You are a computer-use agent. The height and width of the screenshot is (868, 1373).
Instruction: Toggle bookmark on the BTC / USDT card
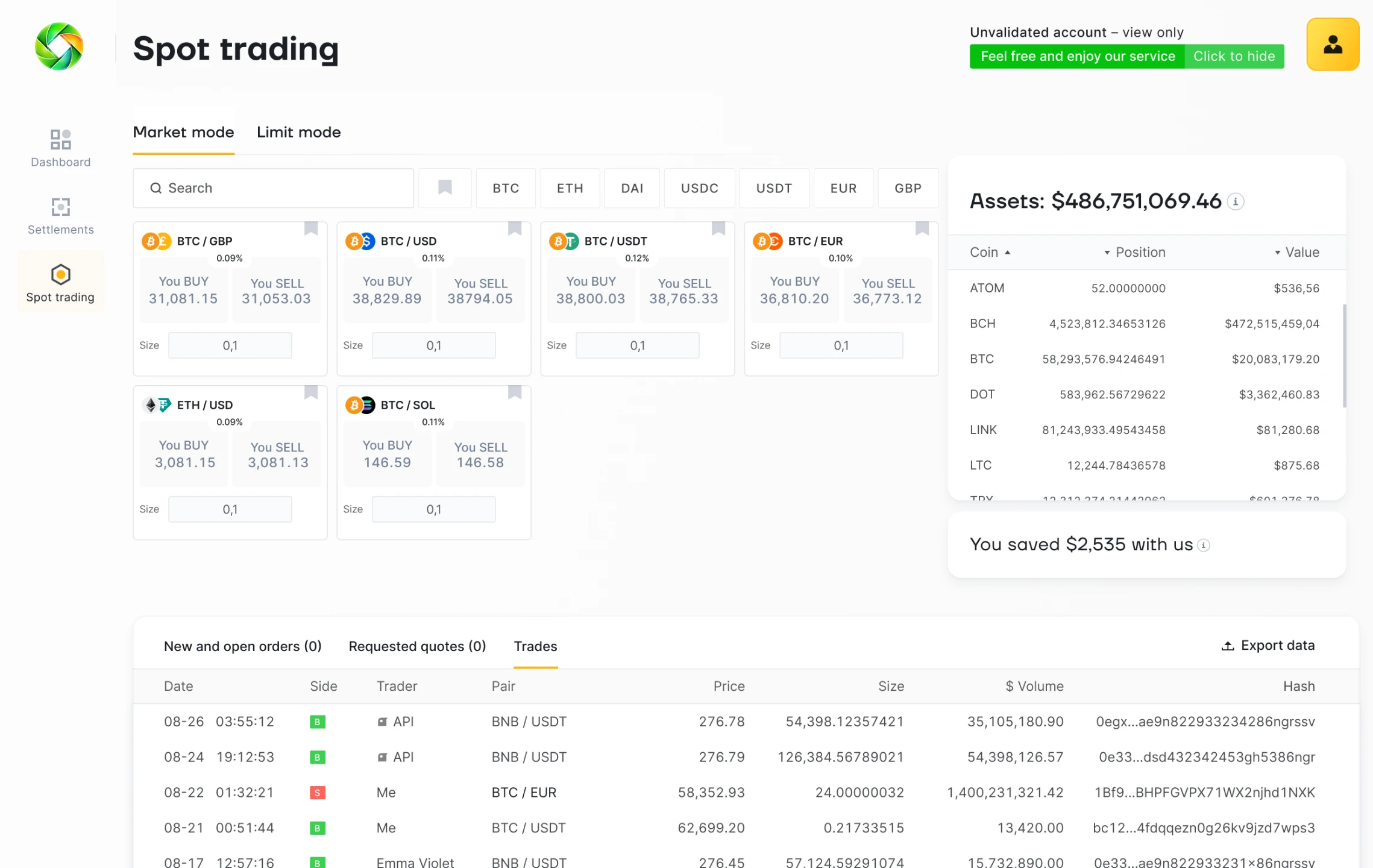pos(718,229)
